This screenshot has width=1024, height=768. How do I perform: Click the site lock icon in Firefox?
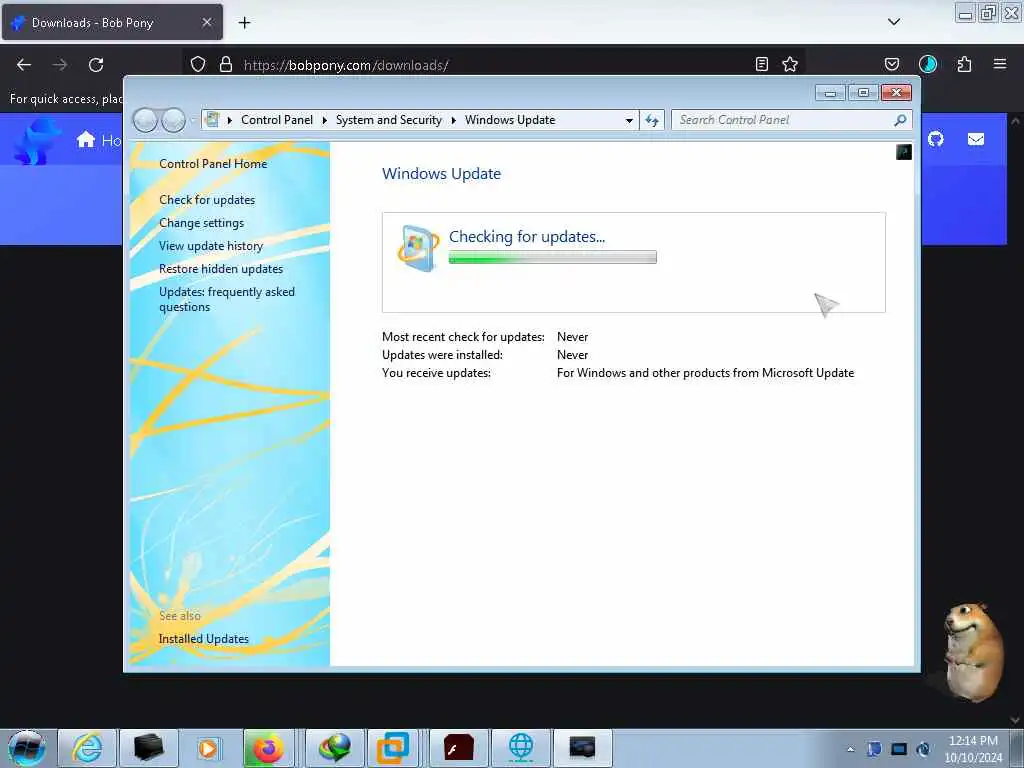click(x=226, y=65)
